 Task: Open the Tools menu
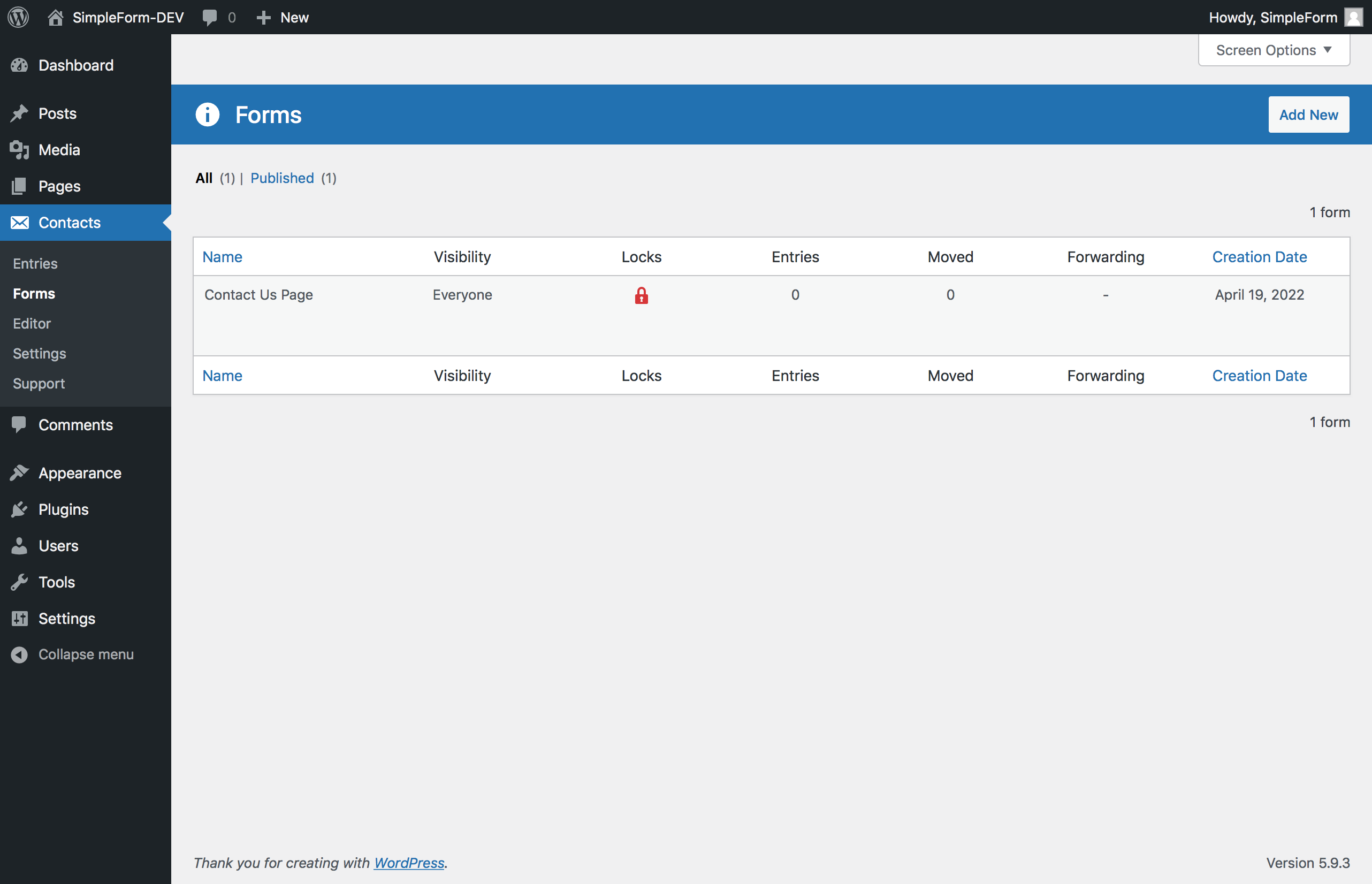click(86, 582)
